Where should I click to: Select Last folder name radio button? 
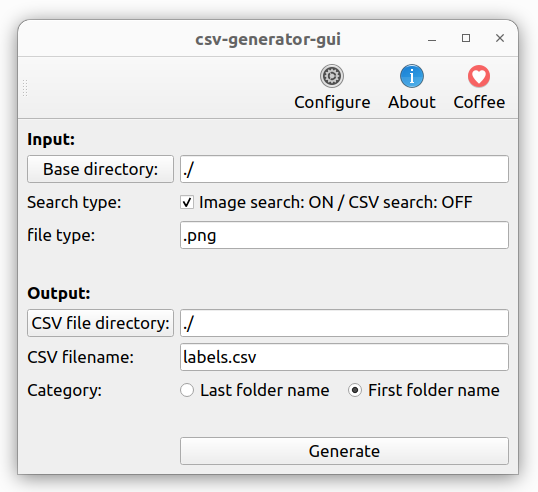(x=187, y=390)
